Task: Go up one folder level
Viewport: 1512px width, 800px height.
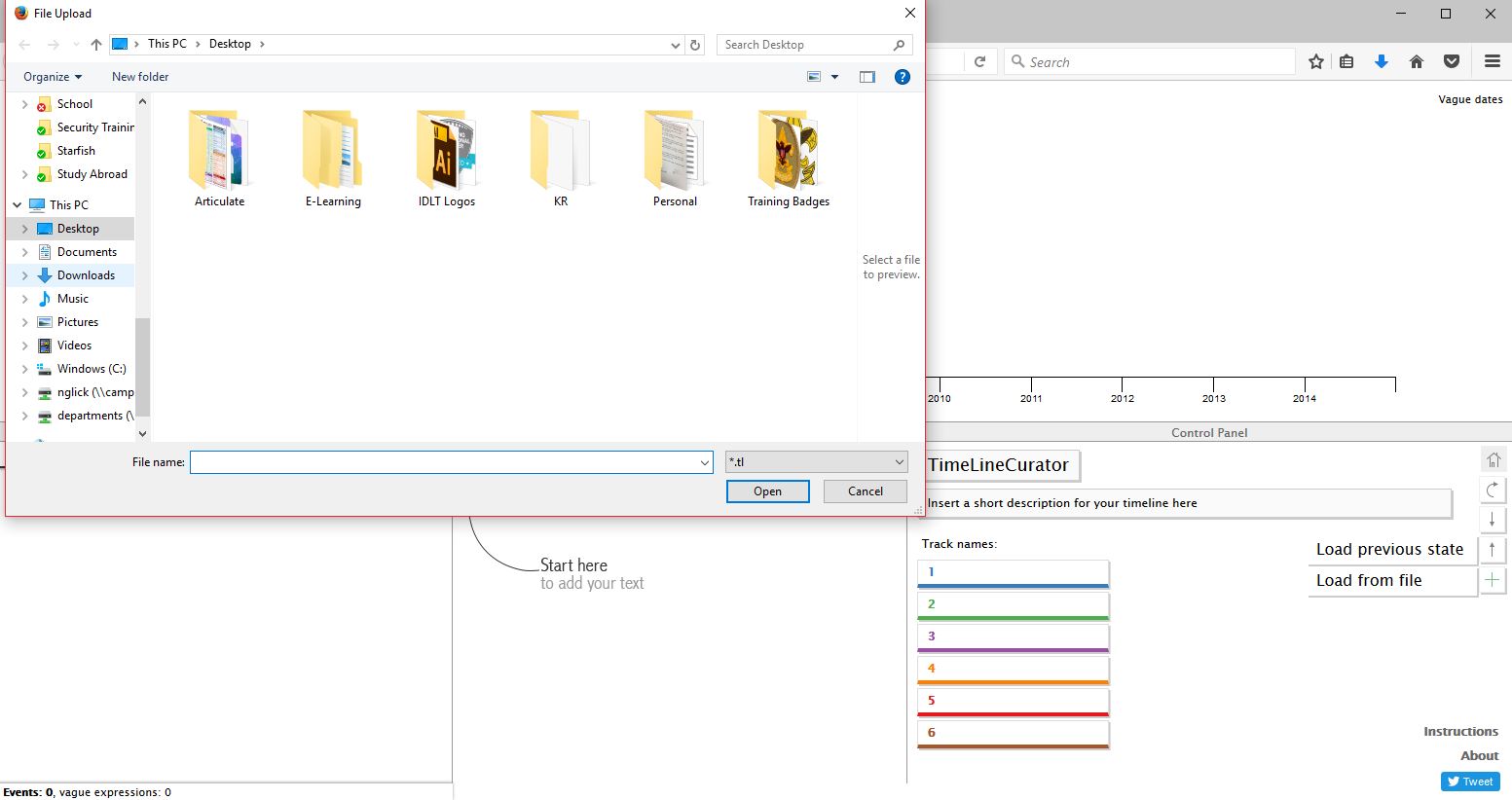Action: (95, 45)
